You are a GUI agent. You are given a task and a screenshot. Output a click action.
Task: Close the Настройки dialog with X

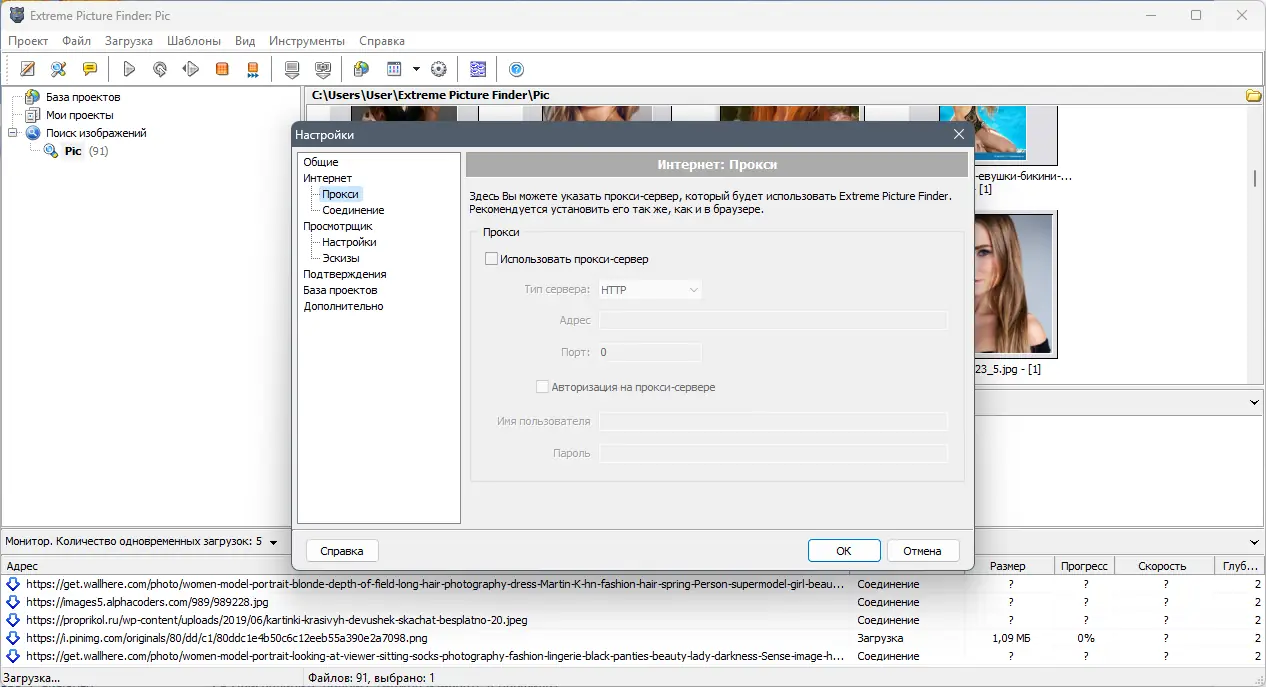pos(958,134)
